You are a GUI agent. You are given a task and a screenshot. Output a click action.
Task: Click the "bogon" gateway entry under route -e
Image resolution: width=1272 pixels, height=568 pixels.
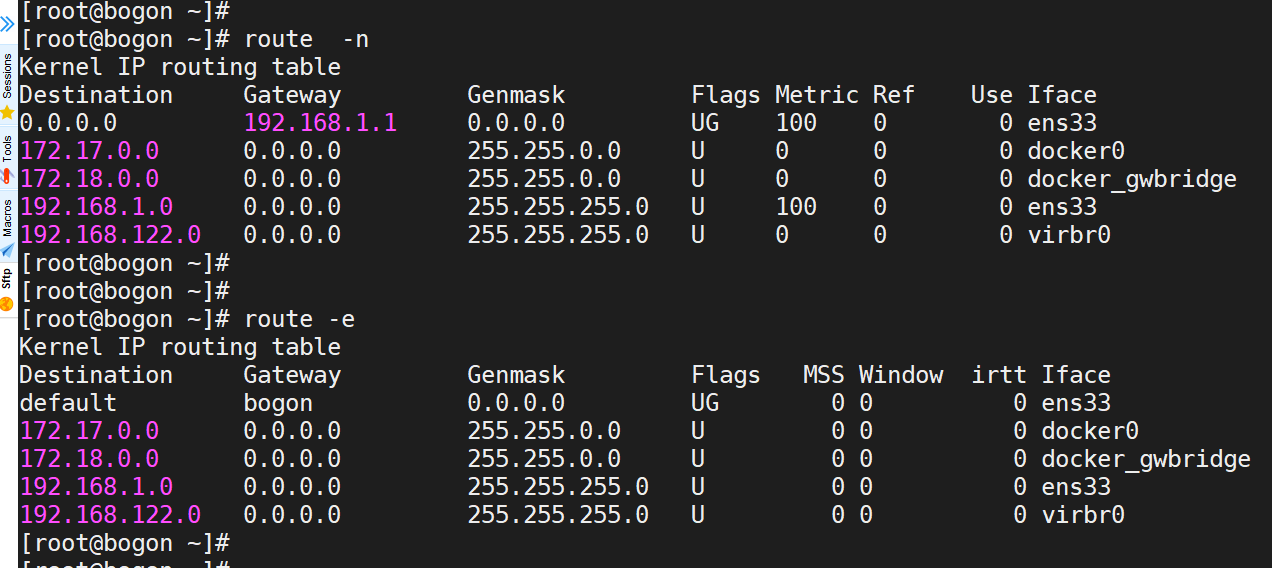coord(278,403)
